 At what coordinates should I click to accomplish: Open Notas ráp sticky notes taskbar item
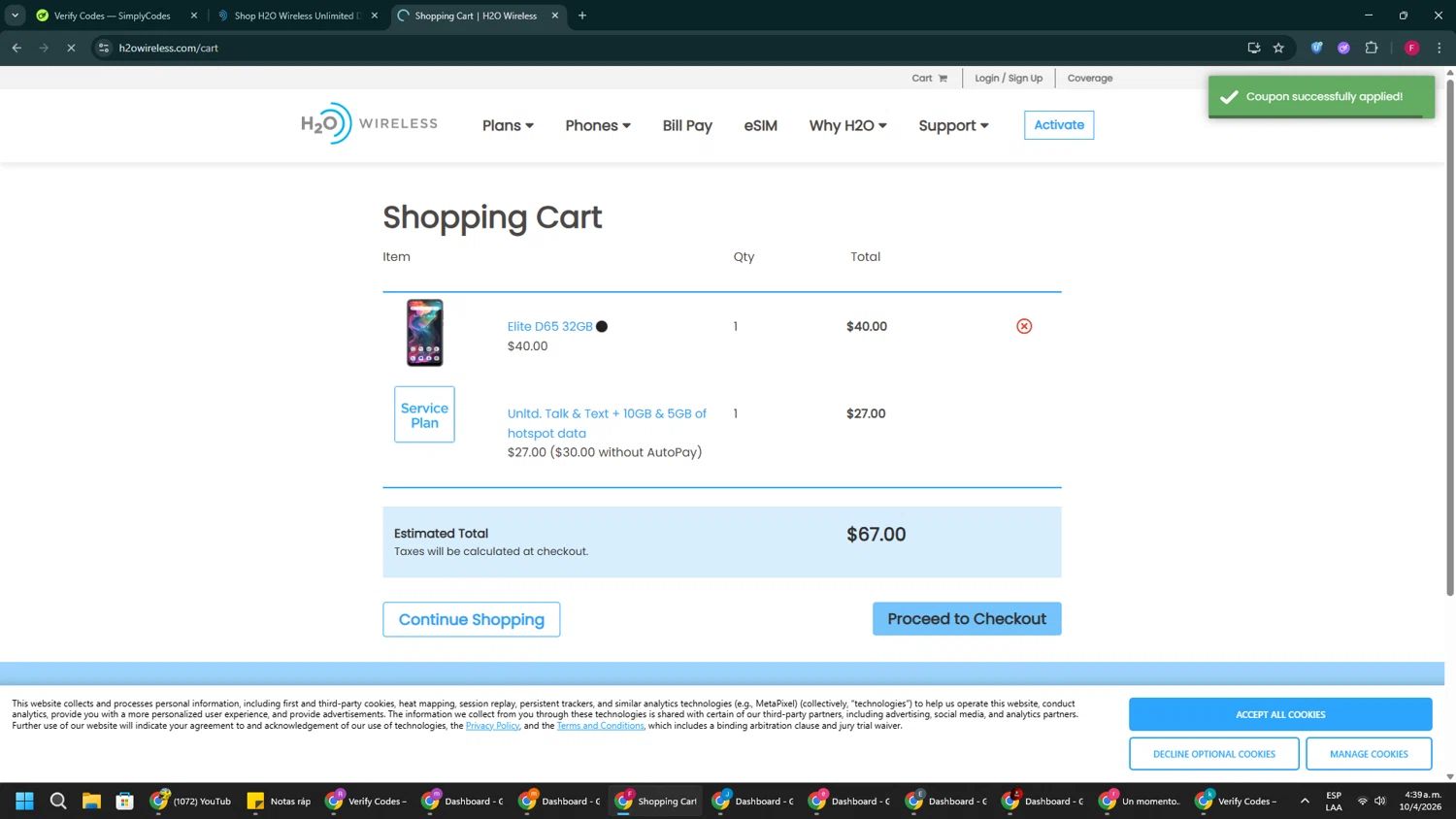coord(280,802)
